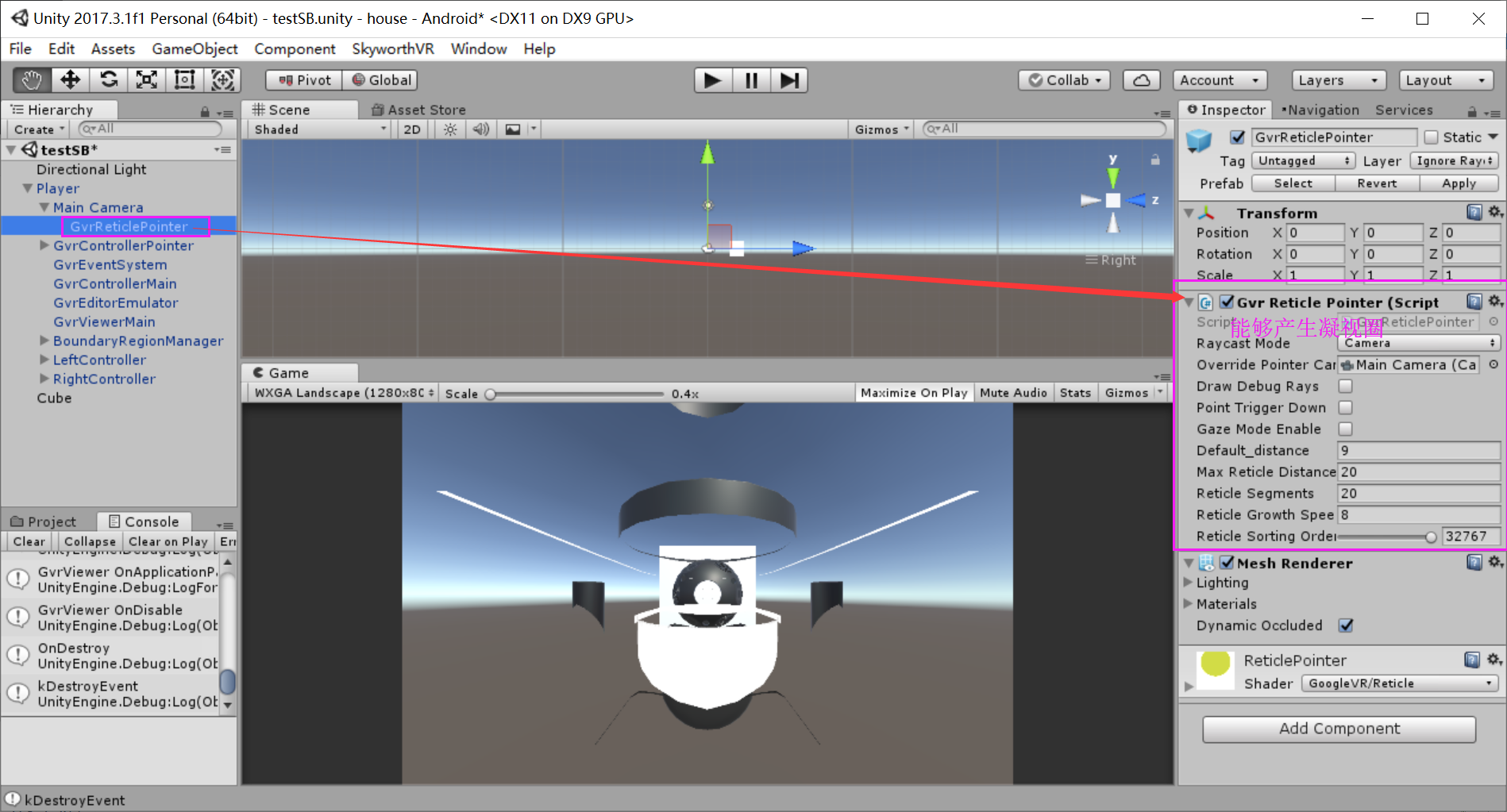Select the Rotate tool
Screen dimensions: 1507x812
pyautogui.click(x=108, y=79)
